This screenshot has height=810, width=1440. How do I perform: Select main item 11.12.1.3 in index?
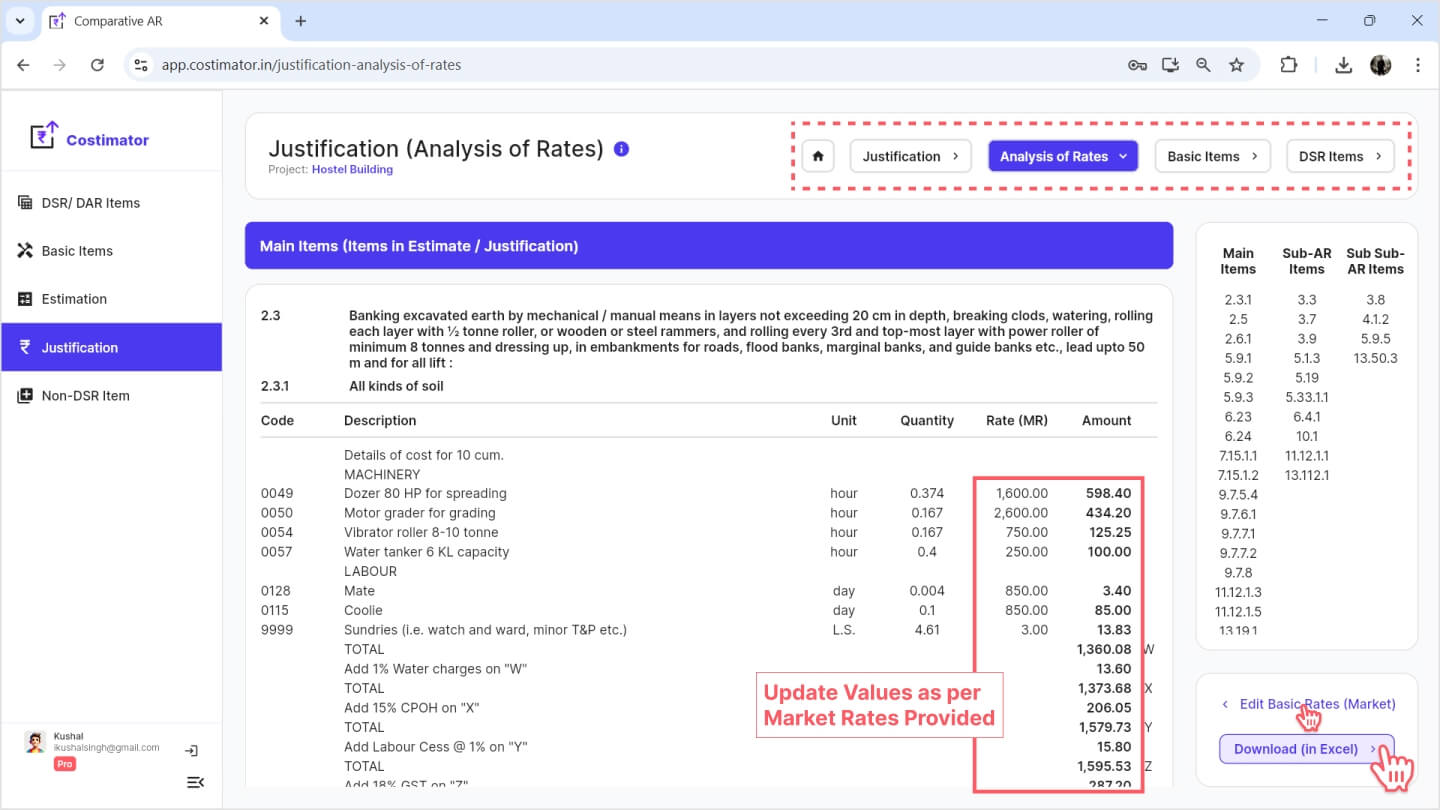pos(1237,592)
